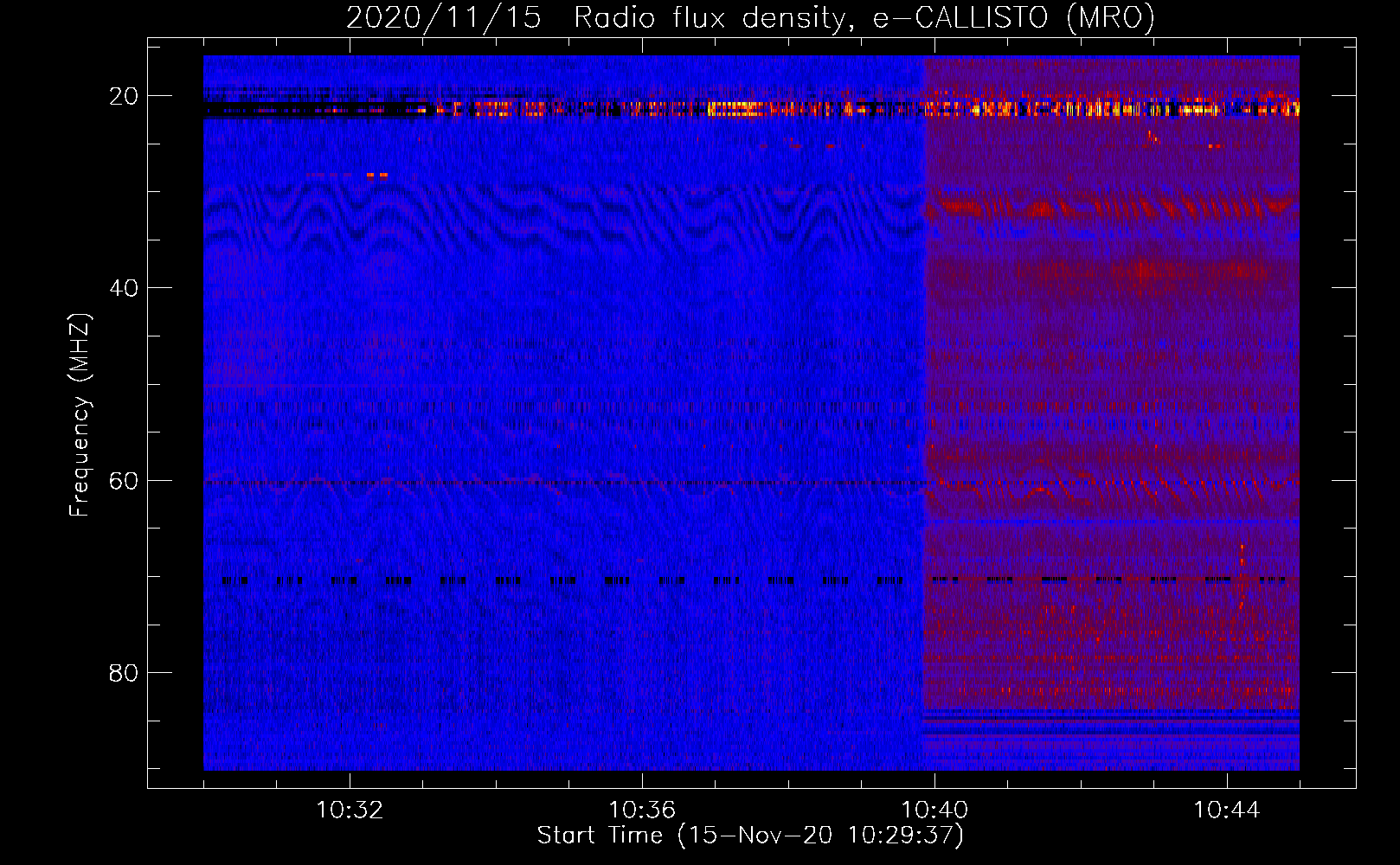Click the 10:40 time tick label
Viewport: 1400px width, 865px height.
[x=934, y=811]
